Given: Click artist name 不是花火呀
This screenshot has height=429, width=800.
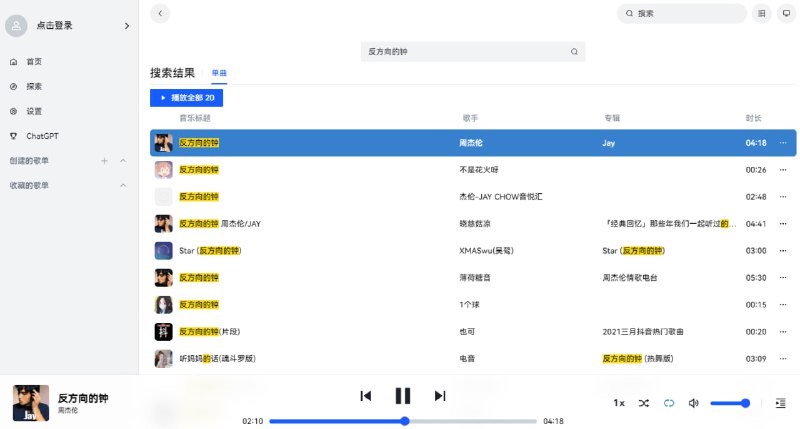Looking at the screenshot, I should click(x=479, y=170).
